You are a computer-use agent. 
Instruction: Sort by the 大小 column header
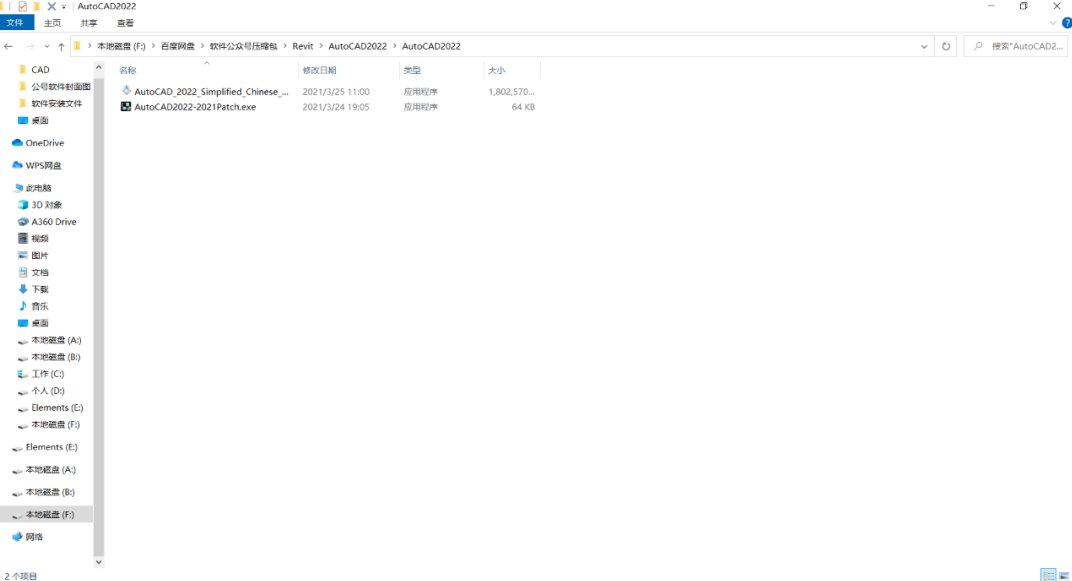[x=496, y=70]
